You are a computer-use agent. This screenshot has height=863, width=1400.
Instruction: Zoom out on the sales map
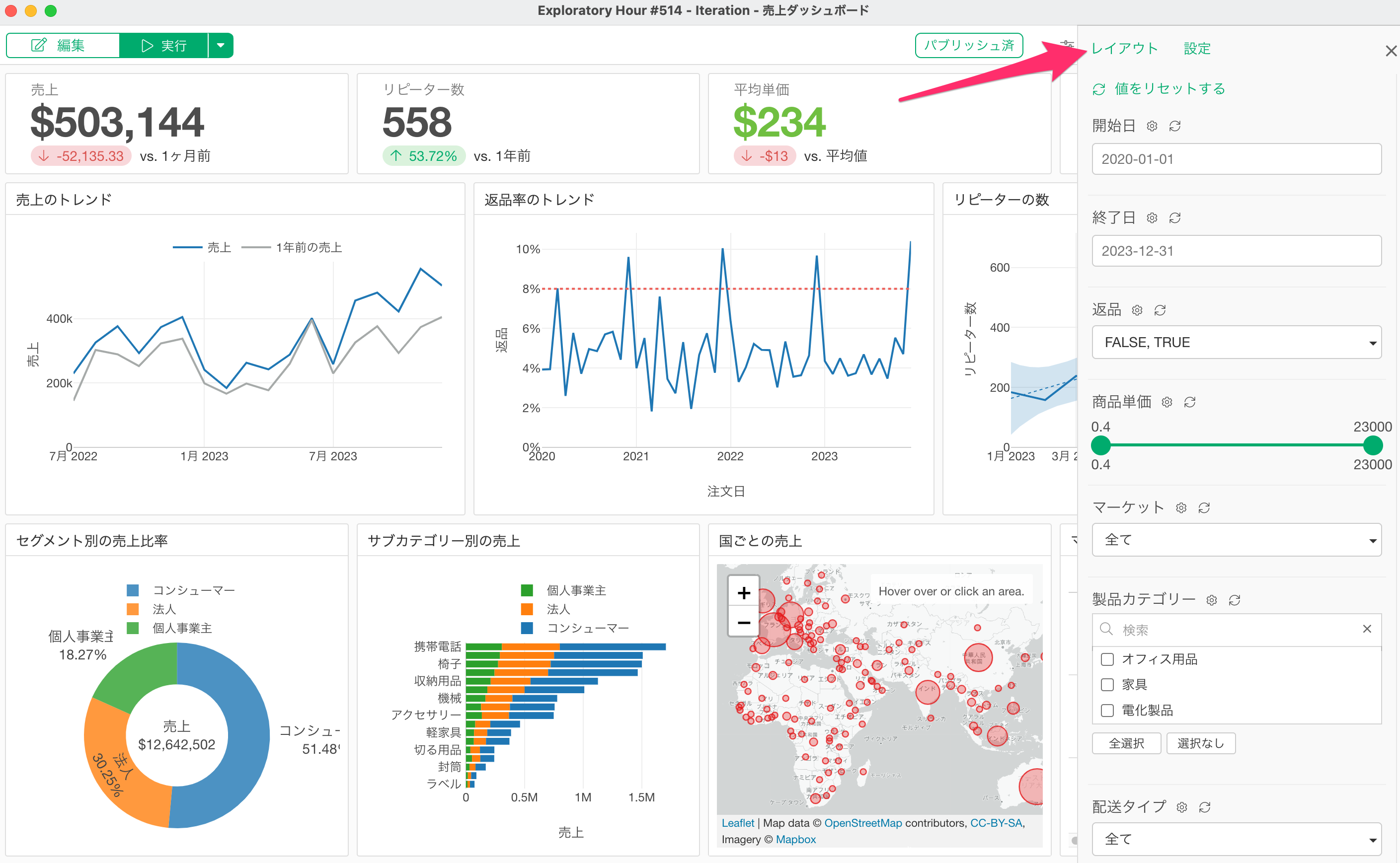point(743,622)
